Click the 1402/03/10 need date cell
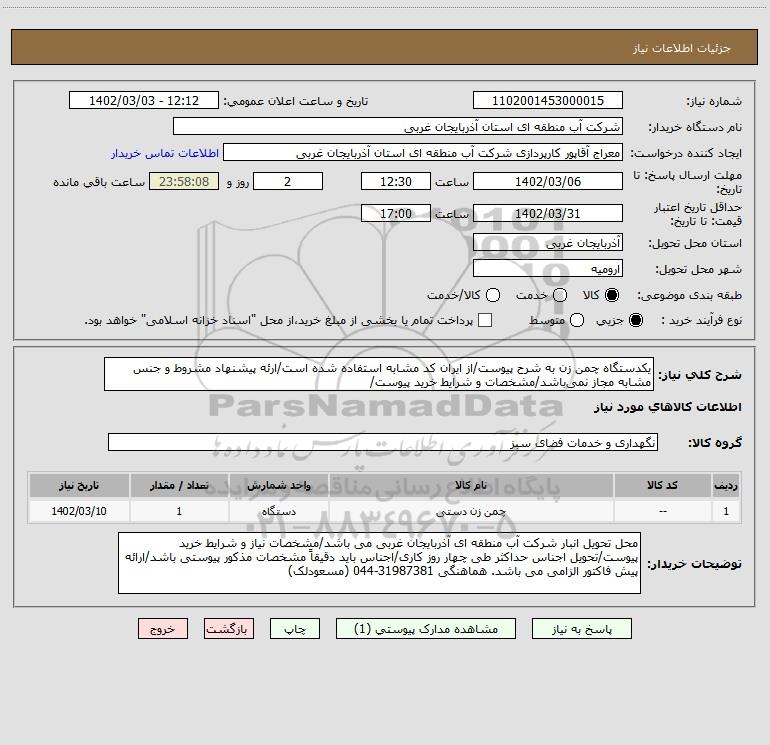 coord(79,511)
